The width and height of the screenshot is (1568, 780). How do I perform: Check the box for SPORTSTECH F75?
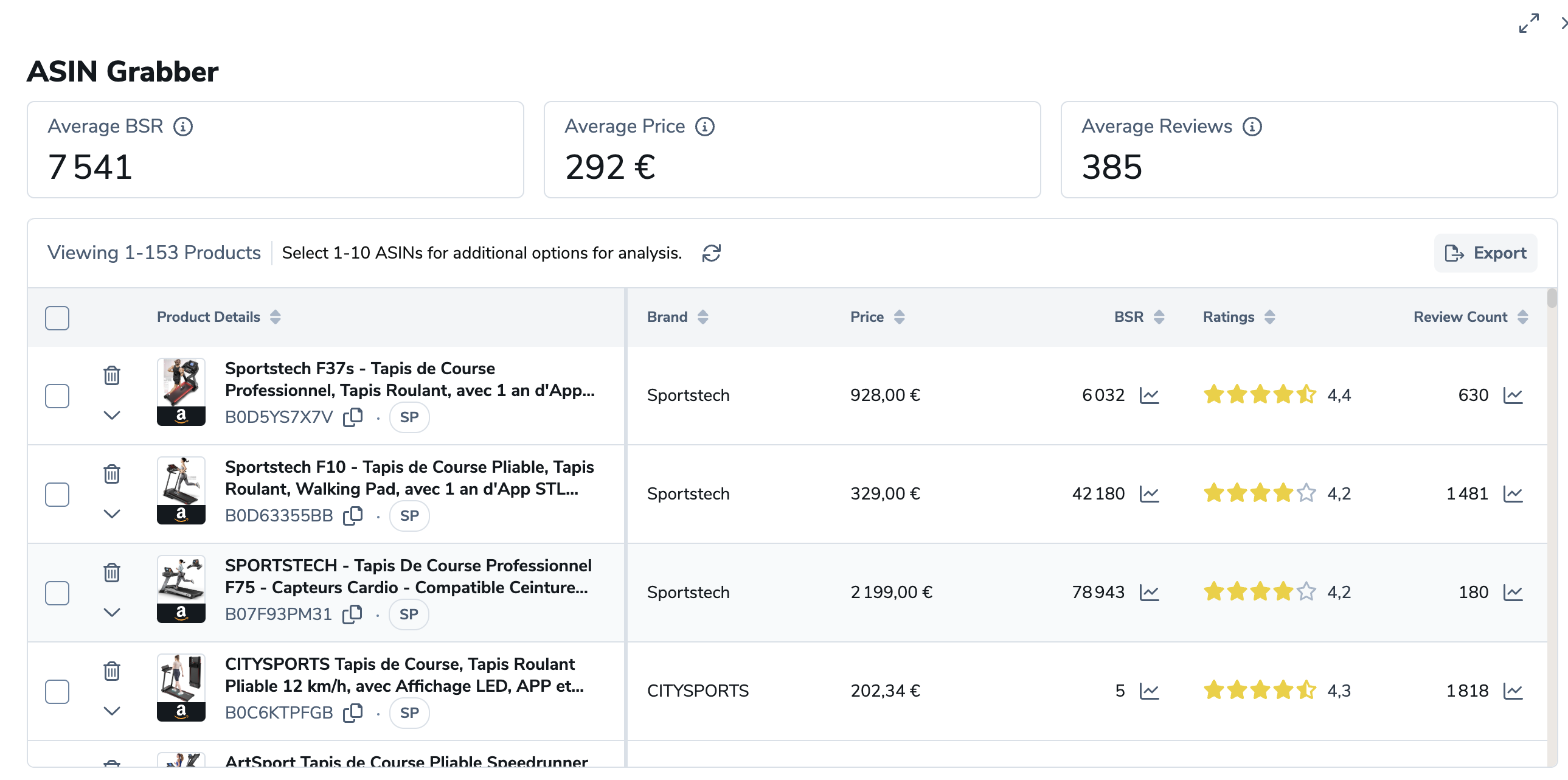click(x=57, y=593)
